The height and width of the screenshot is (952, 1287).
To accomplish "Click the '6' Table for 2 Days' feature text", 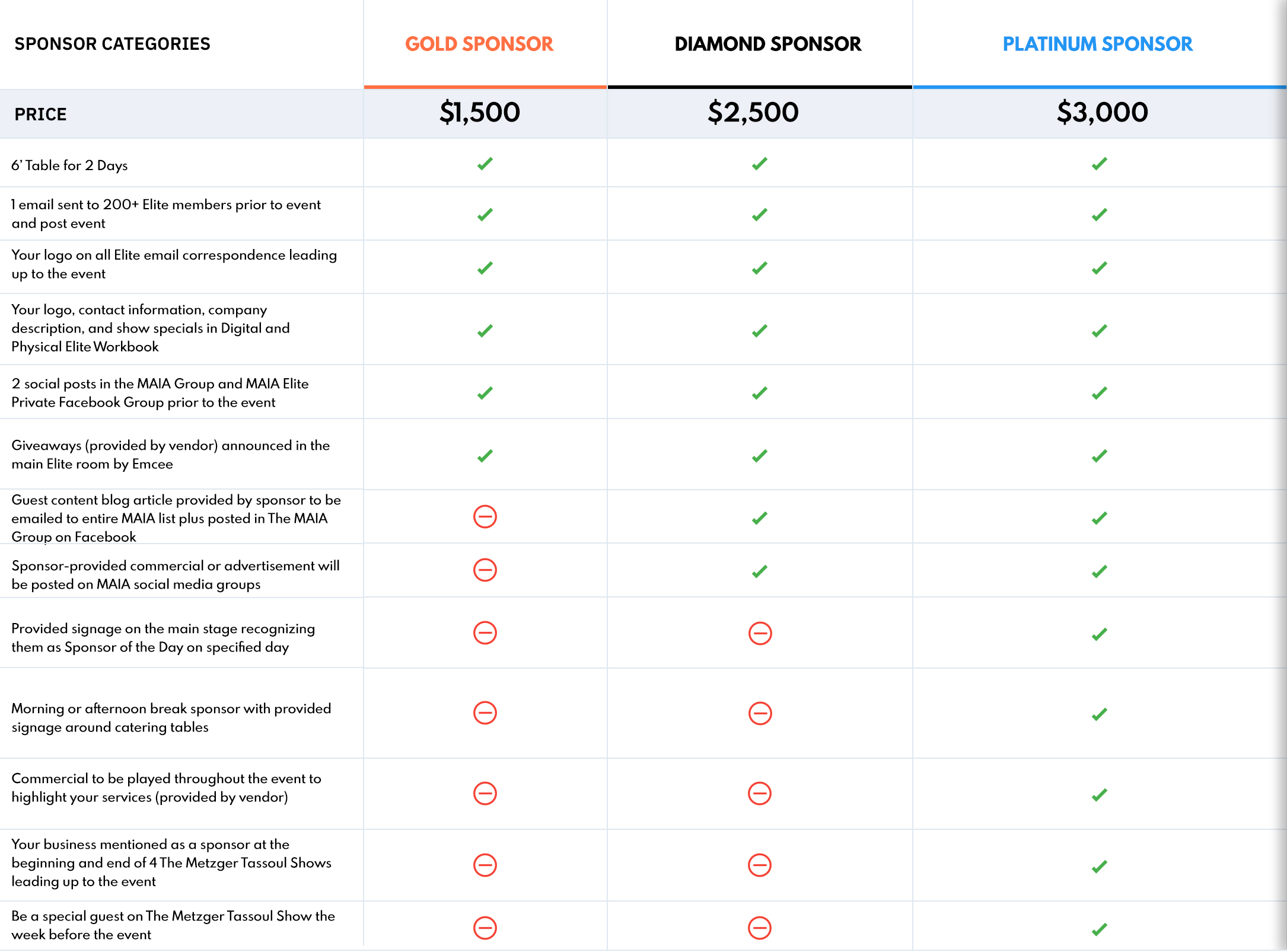I will point(69,165).
